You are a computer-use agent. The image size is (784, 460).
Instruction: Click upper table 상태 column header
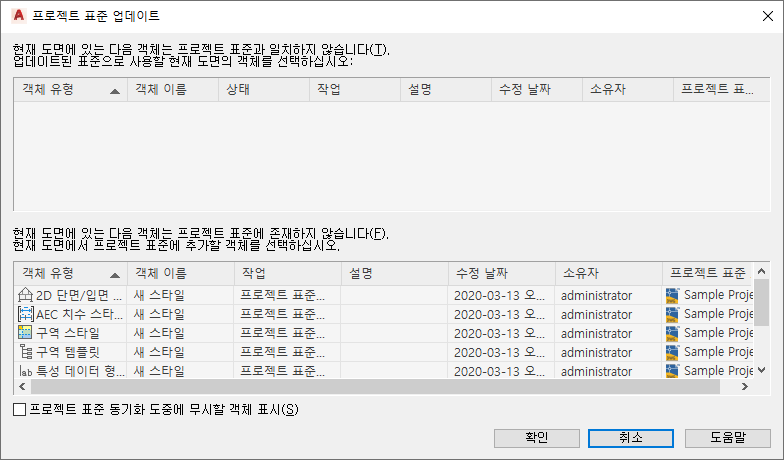pyautogui.click(x=264, y=90)
